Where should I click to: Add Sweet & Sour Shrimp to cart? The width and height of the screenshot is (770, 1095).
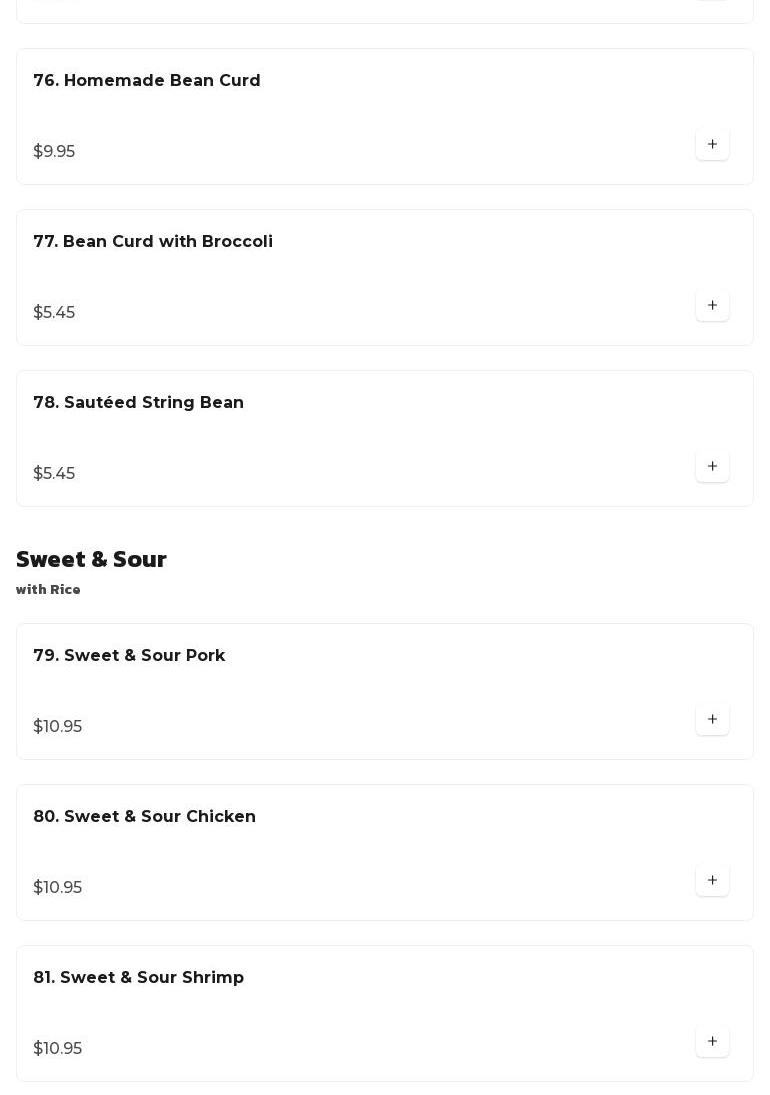tap(712, 1041)
